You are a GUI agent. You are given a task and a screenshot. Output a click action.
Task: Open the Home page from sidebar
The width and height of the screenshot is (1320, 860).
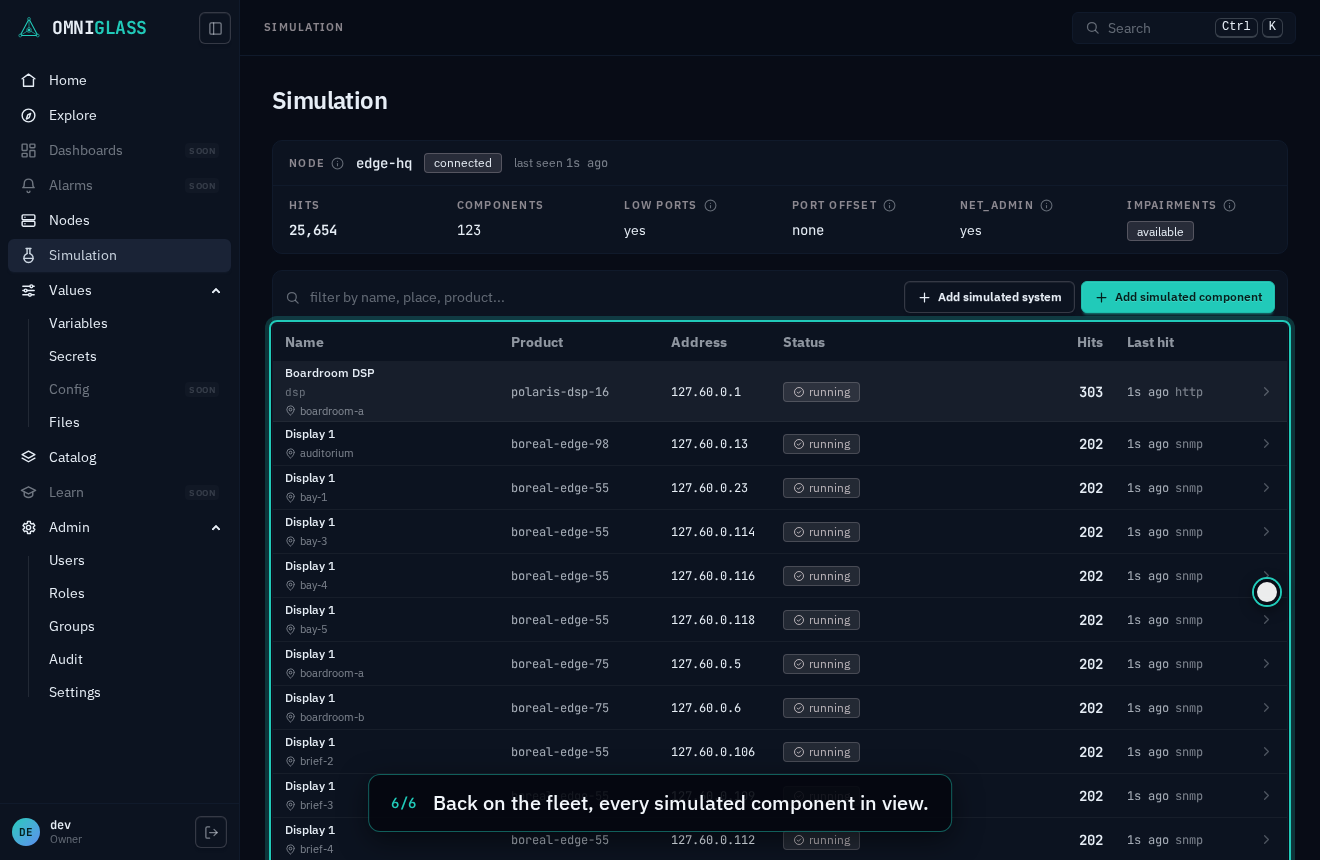point(119,80)
